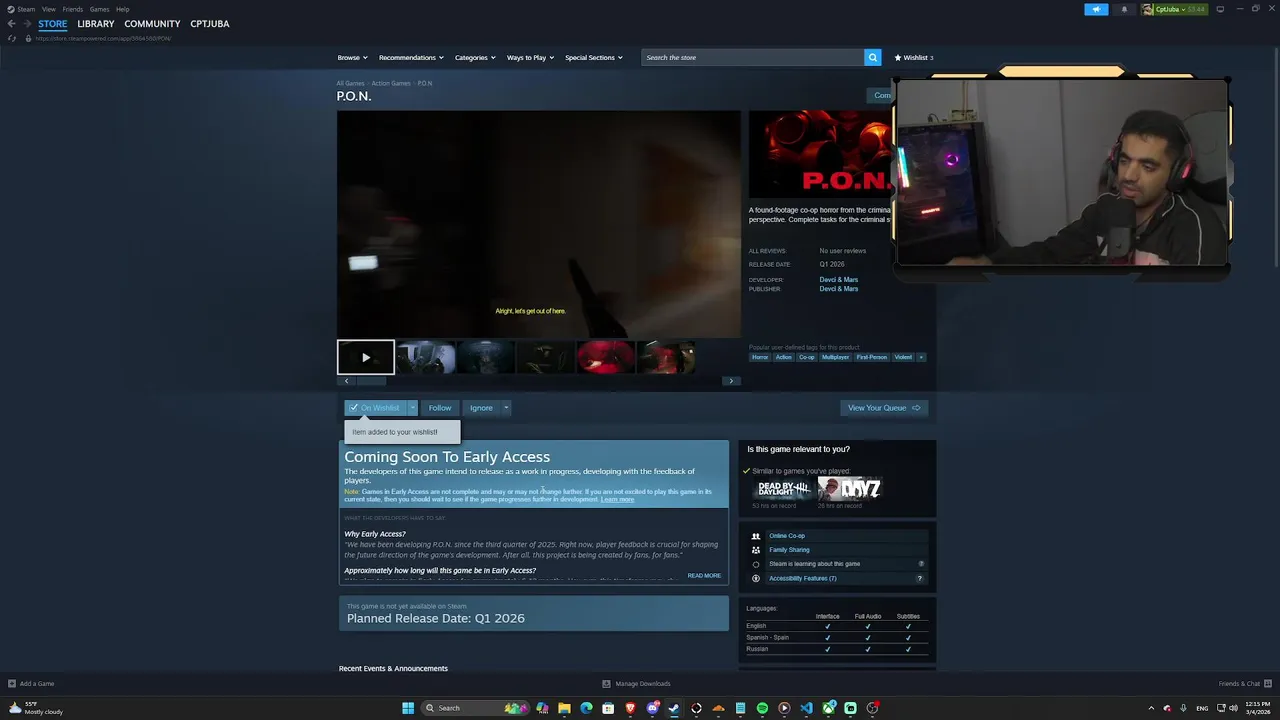This screenshot has height=720, width=1280.
Task: Click the Learn more link
Action: [617, 499]
